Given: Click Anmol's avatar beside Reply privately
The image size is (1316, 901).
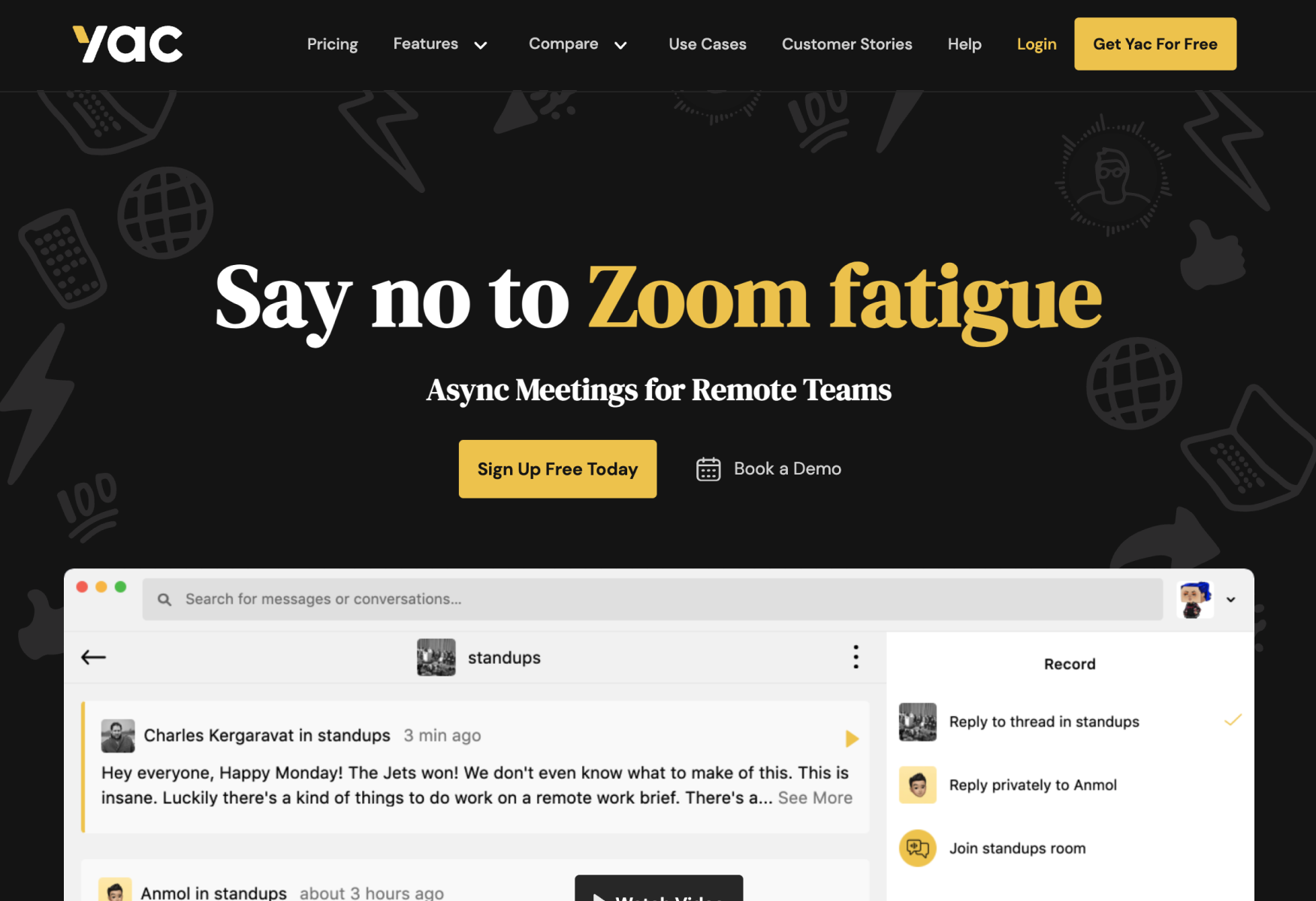Looking at the screenshot, I should point(918,785).
